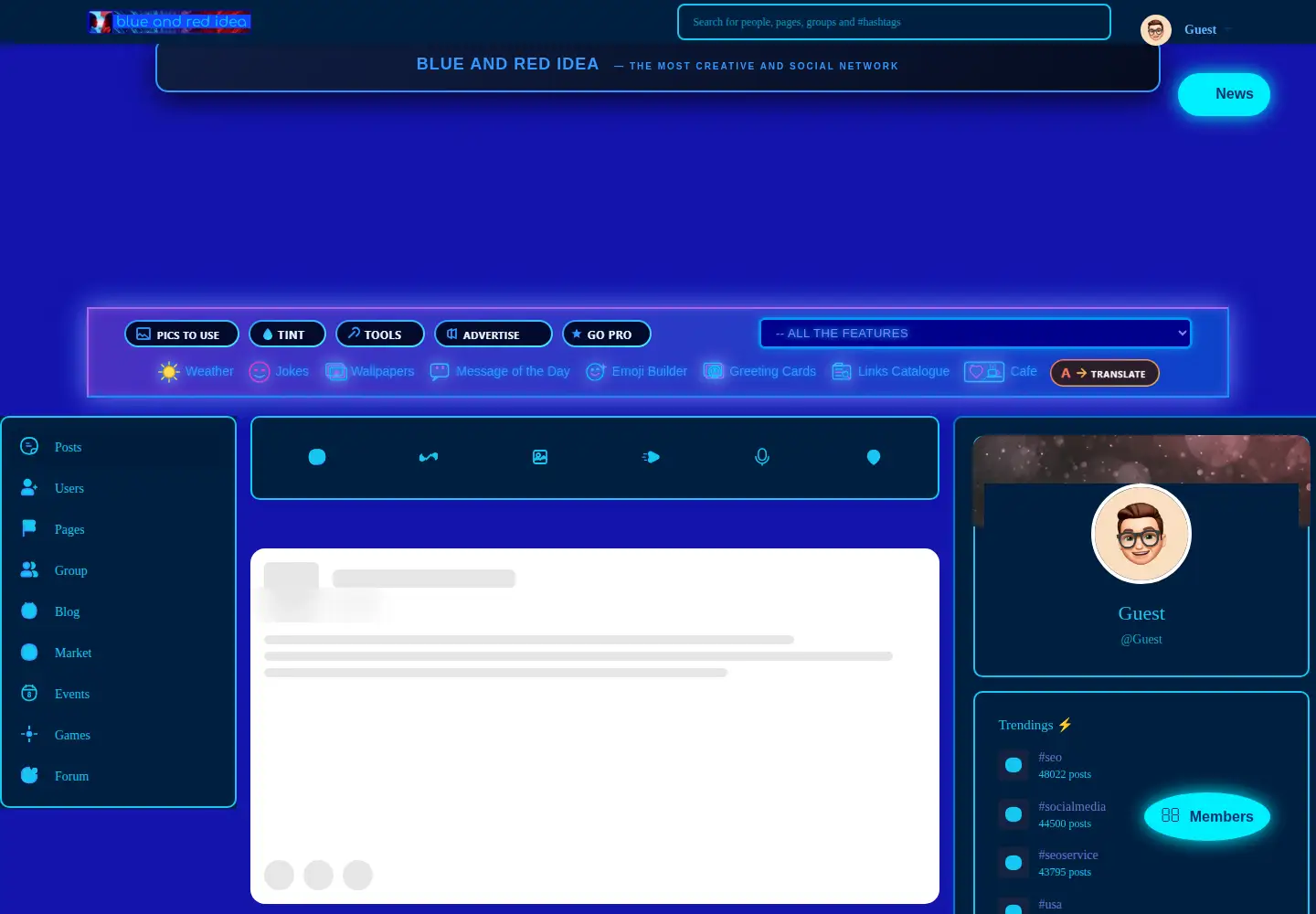
Task: Open the #socialmedia trending hashtag
Action: [1072, 806]
